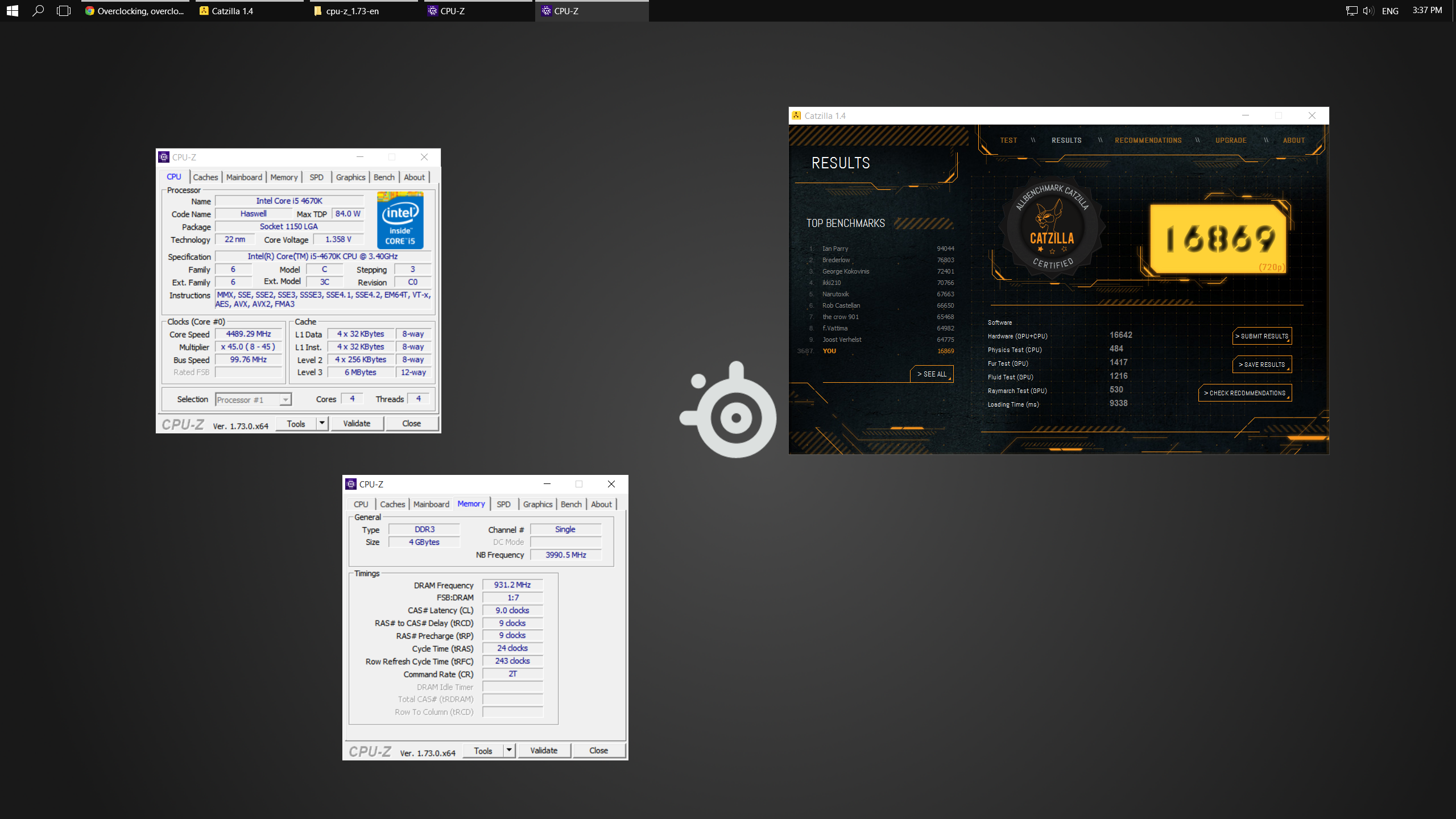Open the volume speaker tray icon

[1368, 11]
